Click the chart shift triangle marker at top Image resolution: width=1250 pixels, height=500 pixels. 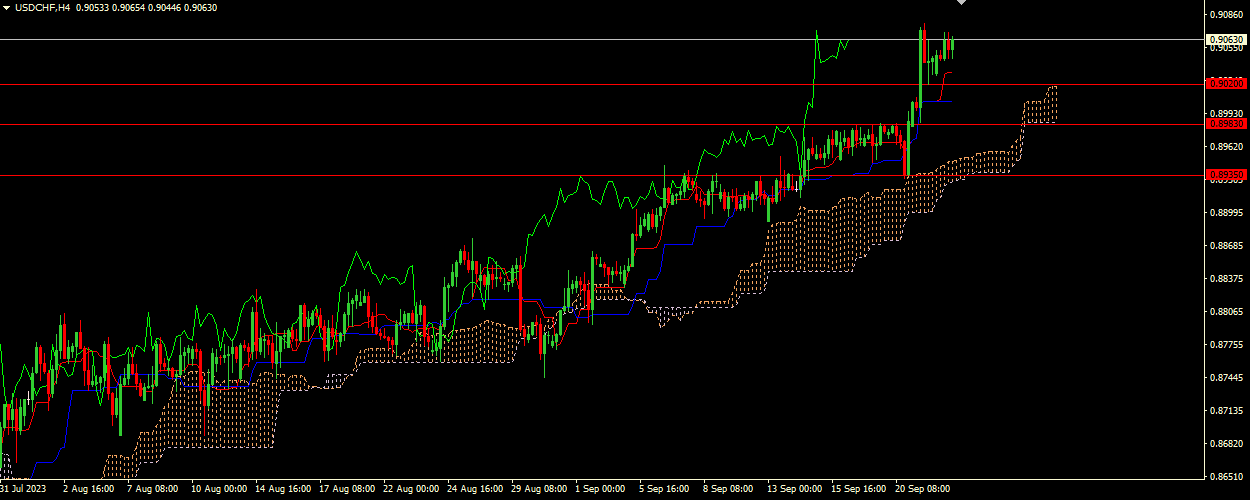(x=961, y=3)
